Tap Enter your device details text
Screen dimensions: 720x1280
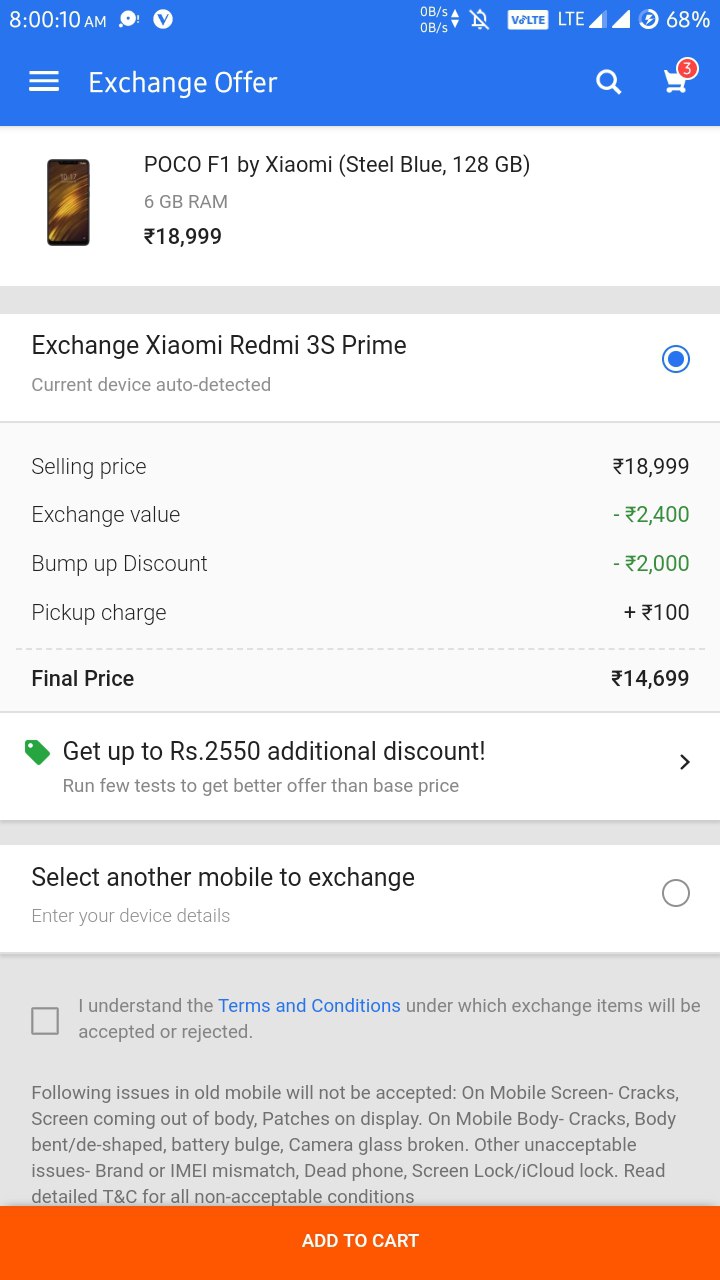pos(131,916)
